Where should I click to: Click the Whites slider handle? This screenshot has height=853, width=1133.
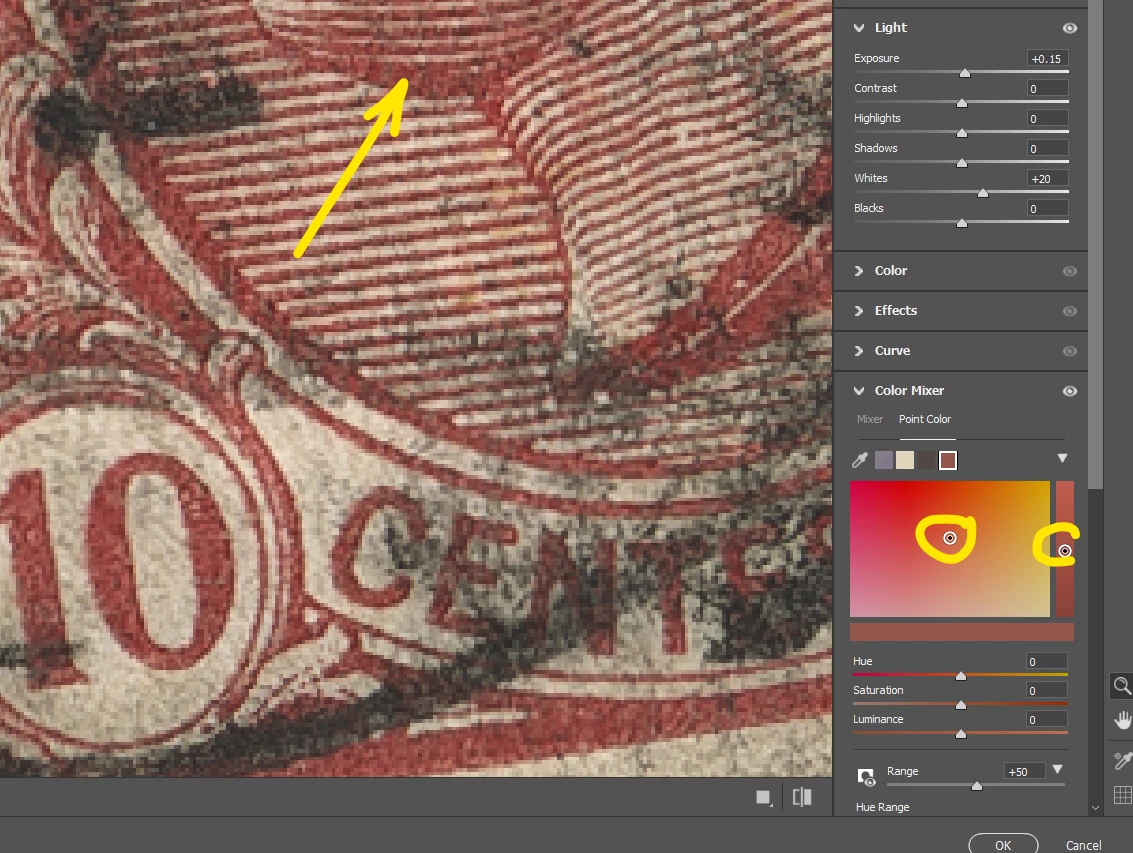coord(983,193)
